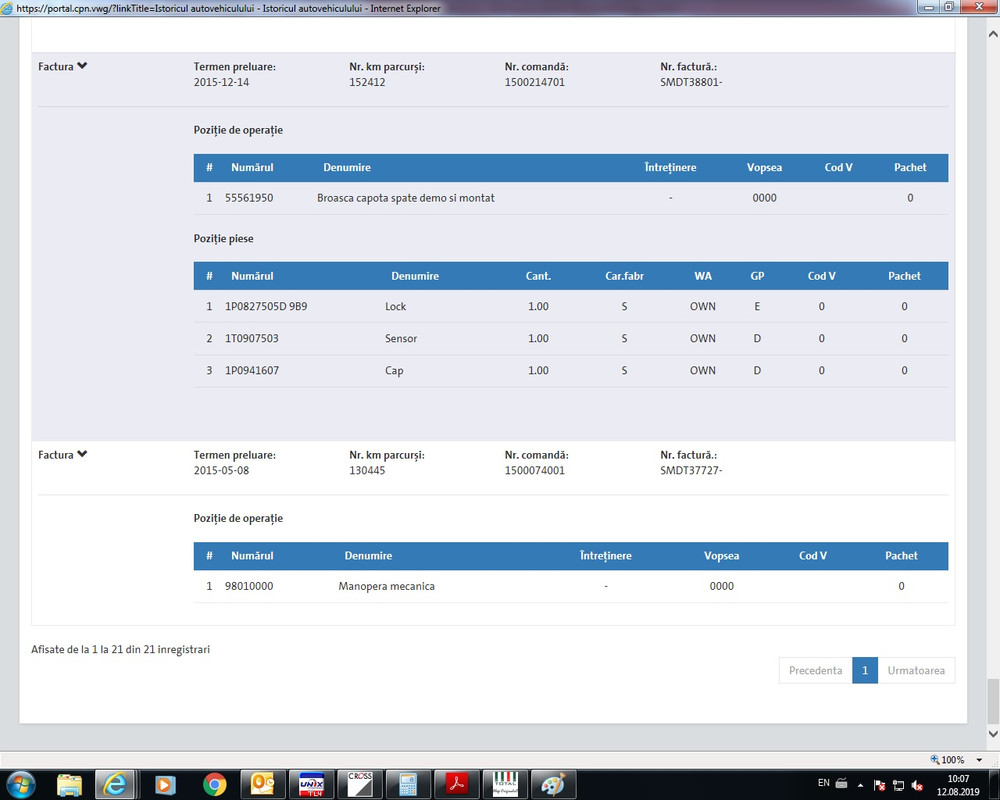Select order number 1500214701
Screen dimensions: 1000x800
click(534, 82)
